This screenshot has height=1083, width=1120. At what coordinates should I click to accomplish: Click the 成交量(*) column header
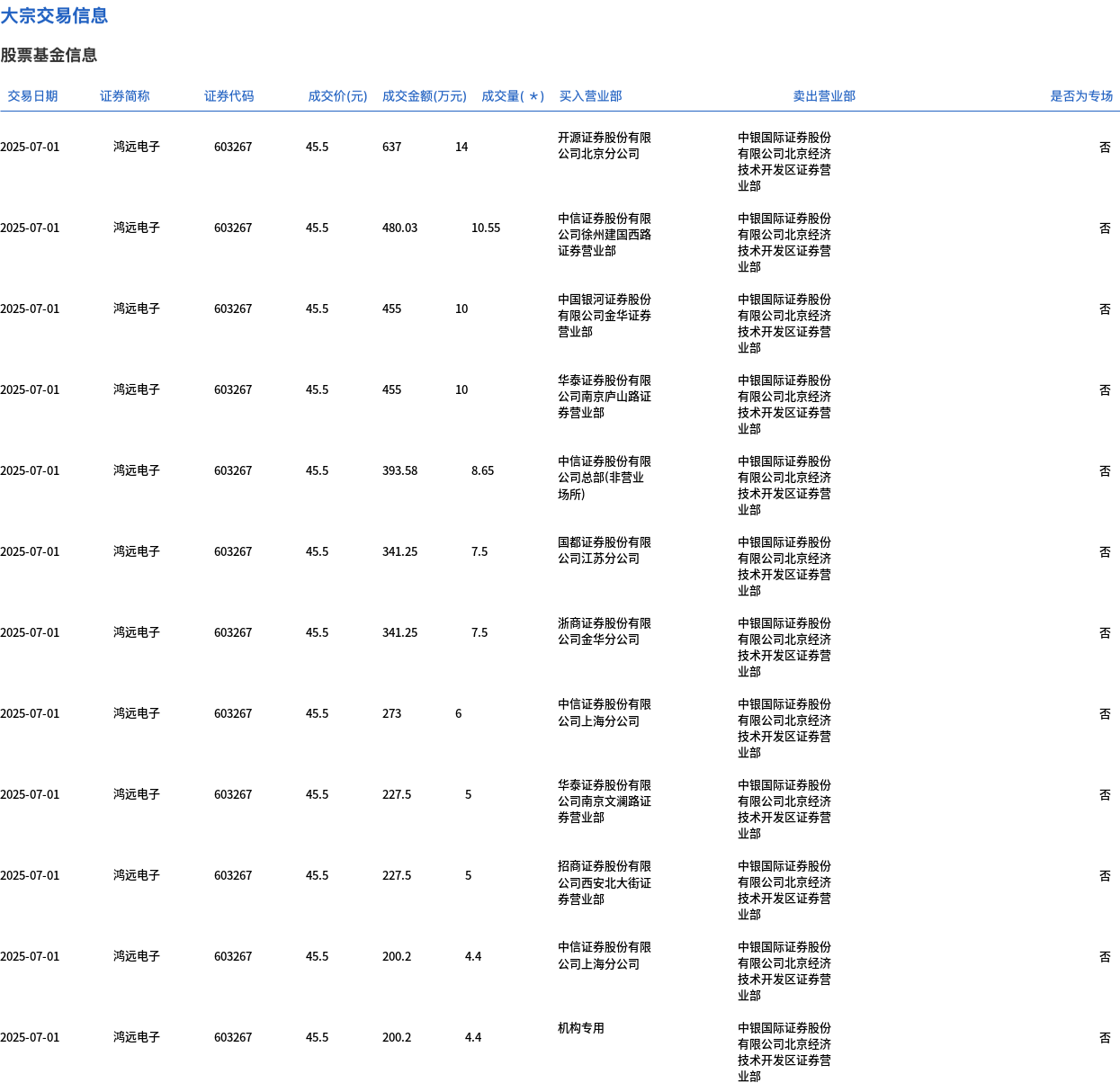(x=512, y=96)
